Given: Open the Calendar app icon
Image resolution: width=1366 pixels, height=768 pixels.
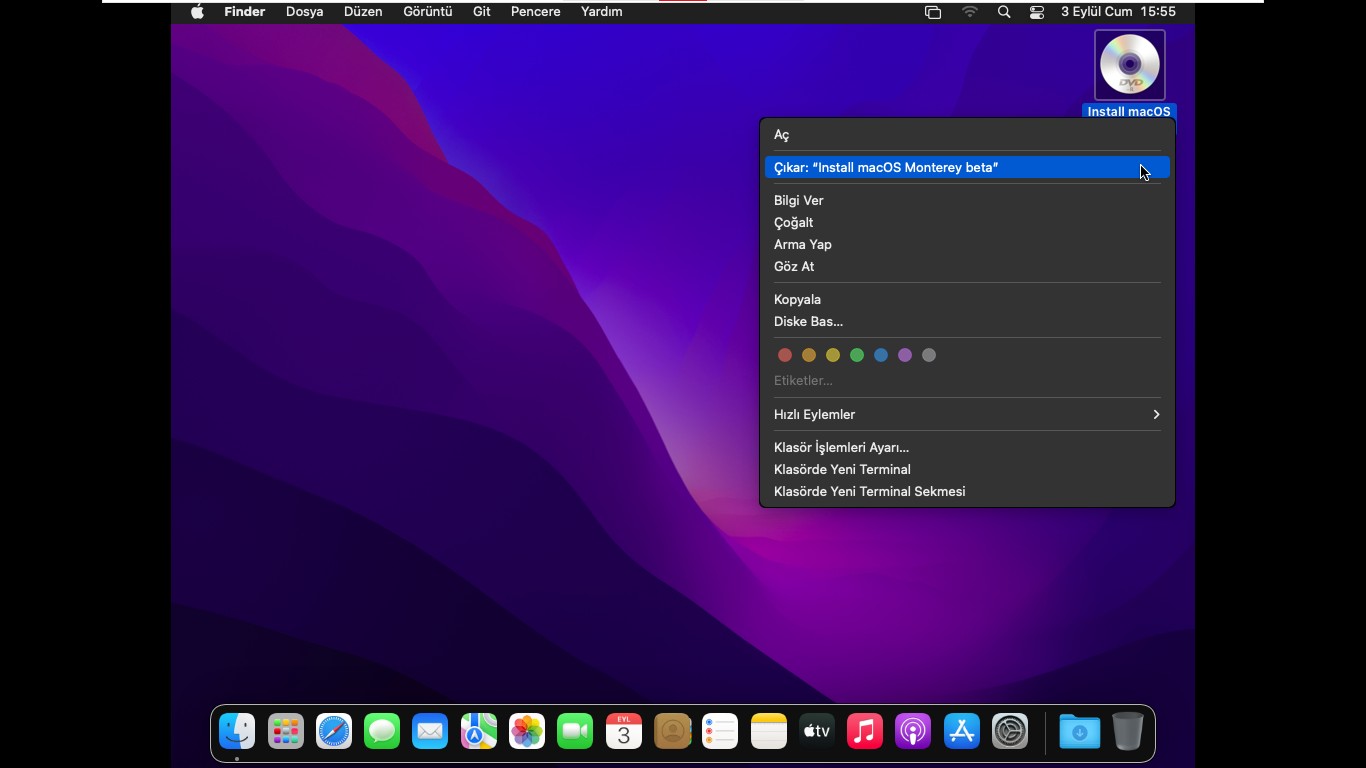Looking at the screenshot, I should pyautogui.click(x=624, y=732).
